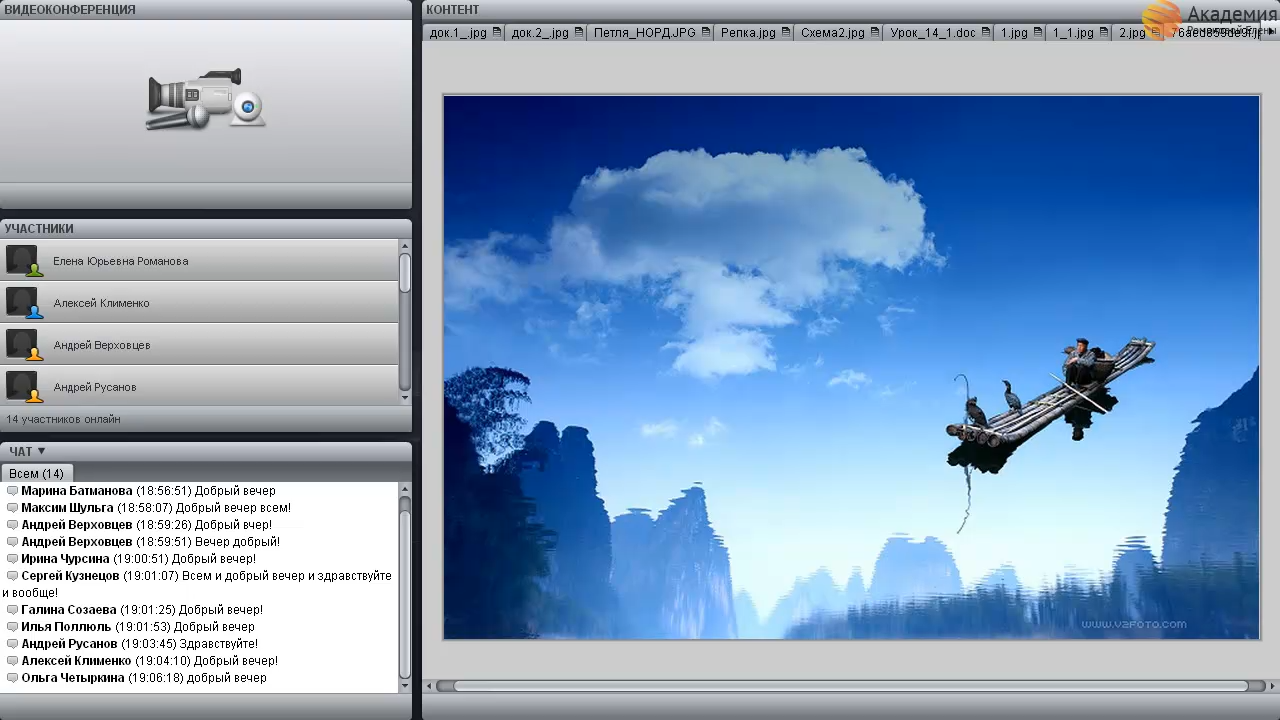
Task: Click the page icon on док.1_.jpg tab
Action: point(497,32)
